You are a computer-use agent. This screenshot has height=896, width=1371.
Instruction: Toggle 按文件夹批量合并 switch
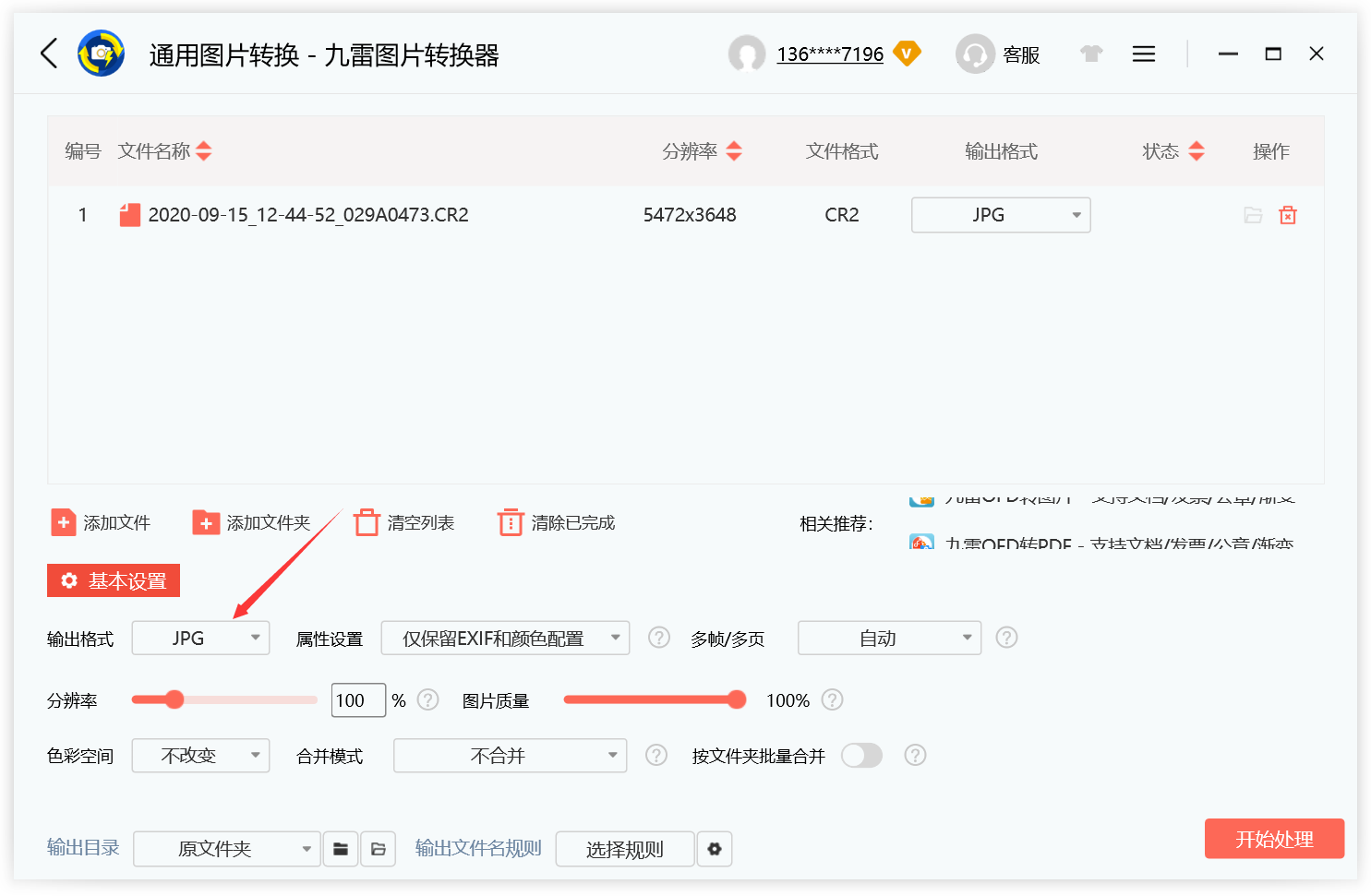[x=861, y=756]
